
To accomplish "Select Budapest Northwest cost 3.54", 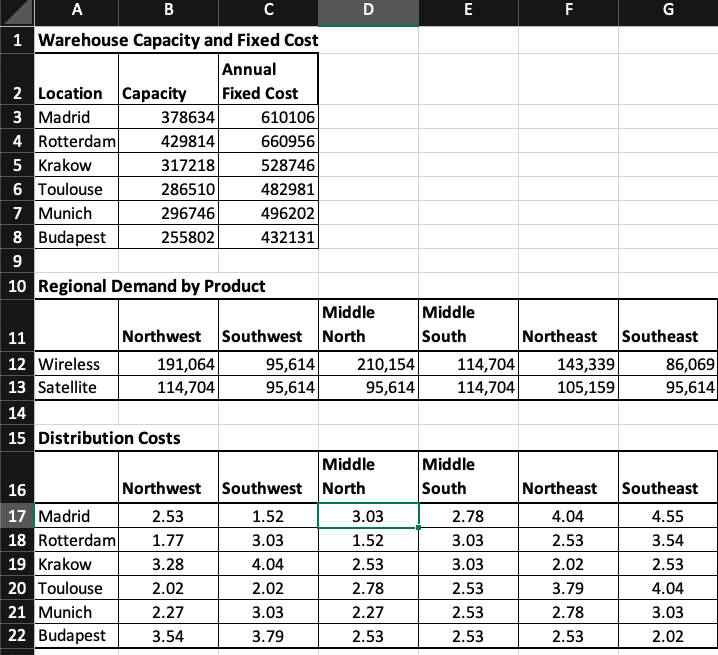I will (x=169, y=636).
